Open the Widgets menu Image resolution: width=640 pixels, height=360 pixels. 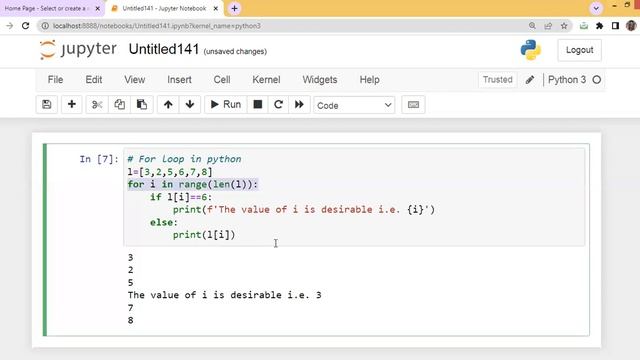pos(320,80)
